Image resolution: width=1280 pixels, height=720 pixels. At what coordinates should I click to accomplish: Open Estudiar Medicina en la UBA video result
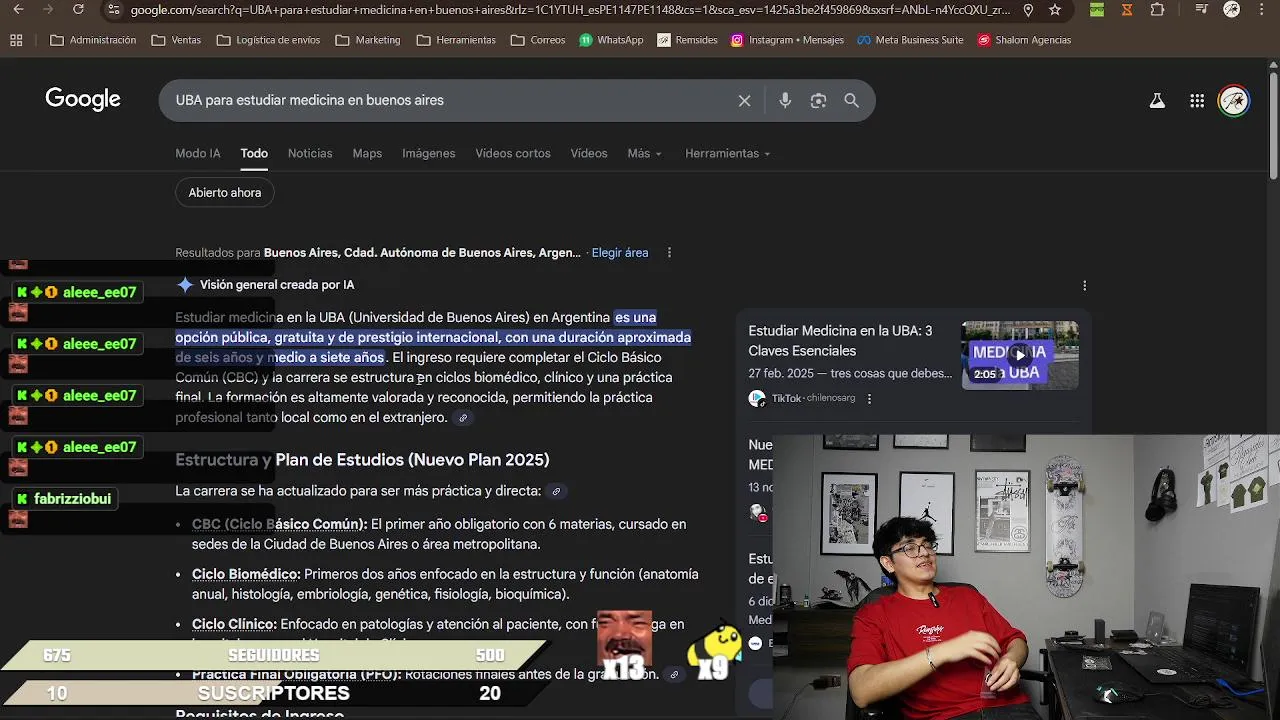click(840, 340)
